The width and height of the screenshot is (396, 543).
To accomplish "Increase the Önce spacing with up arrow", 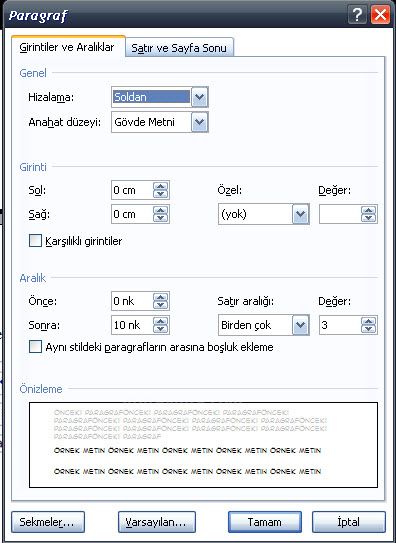I will (x=160, y=297).
